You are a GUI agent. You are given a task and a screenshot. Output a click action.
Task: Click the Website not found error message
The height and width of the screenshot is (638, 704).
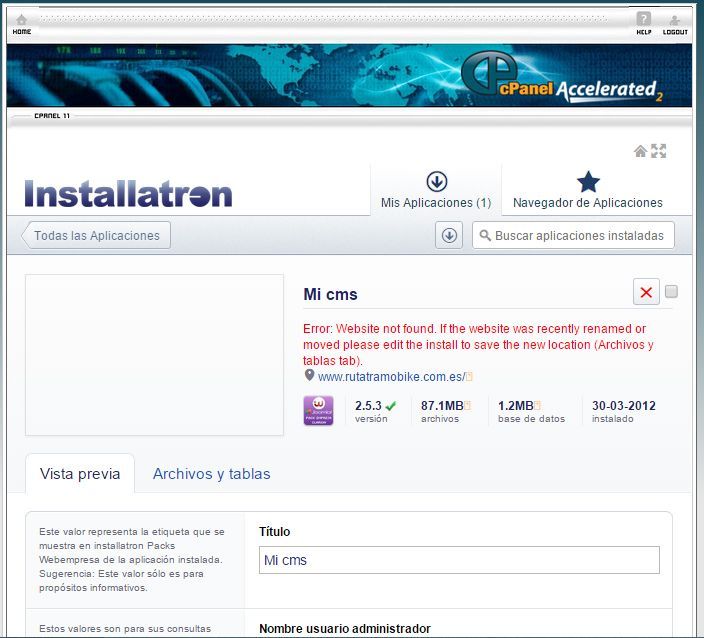478,345
